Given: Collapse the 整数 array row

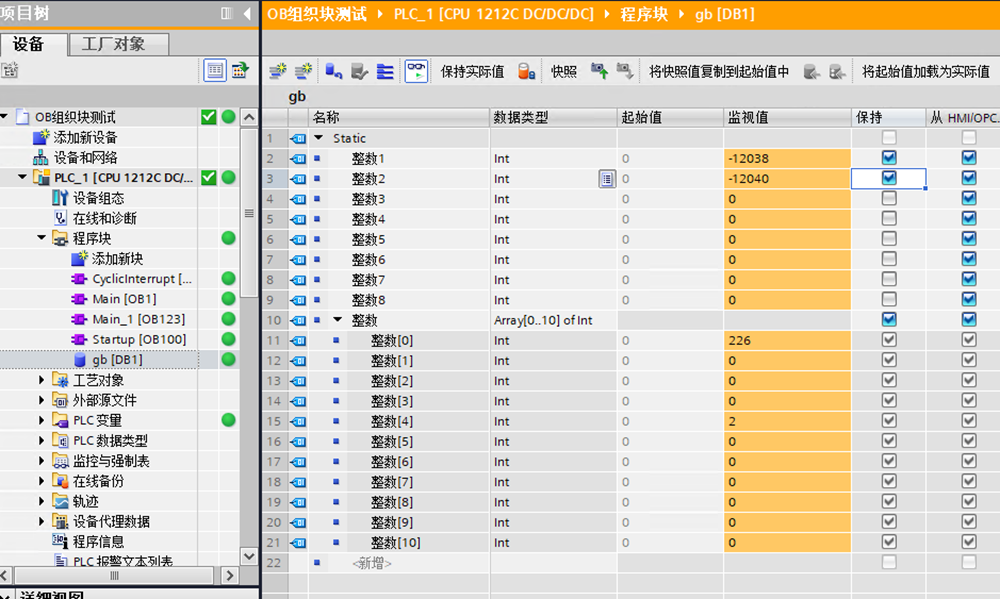Looking at the screenshot, I should pos(338,320).
